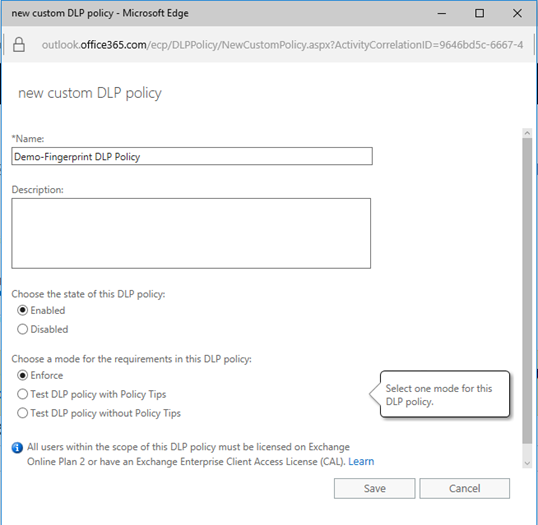Viewport: 538px width, 525px height.
Task: Click the Save button
Action: [374, 488]
